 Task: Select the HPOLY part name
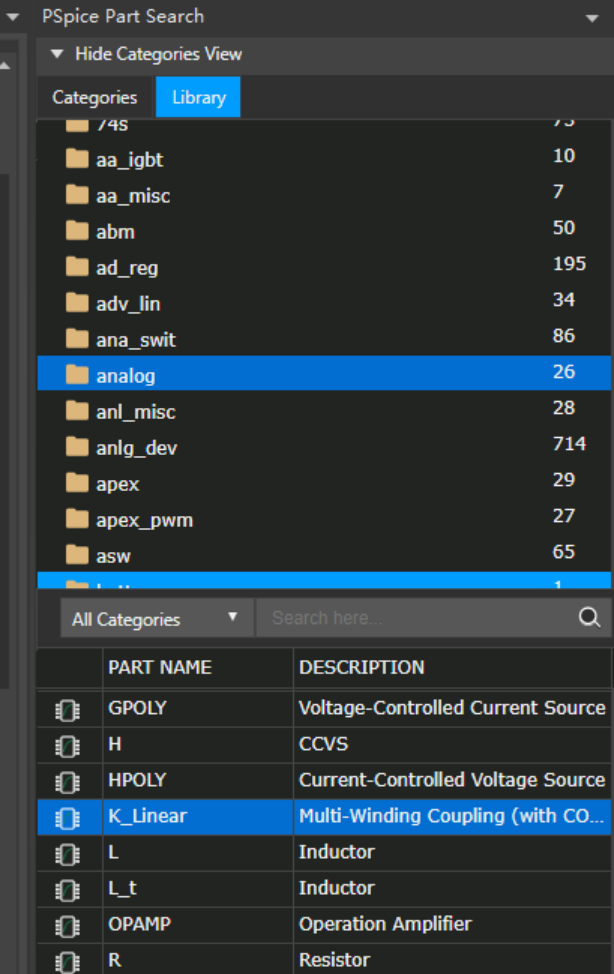tap(137, 780)
